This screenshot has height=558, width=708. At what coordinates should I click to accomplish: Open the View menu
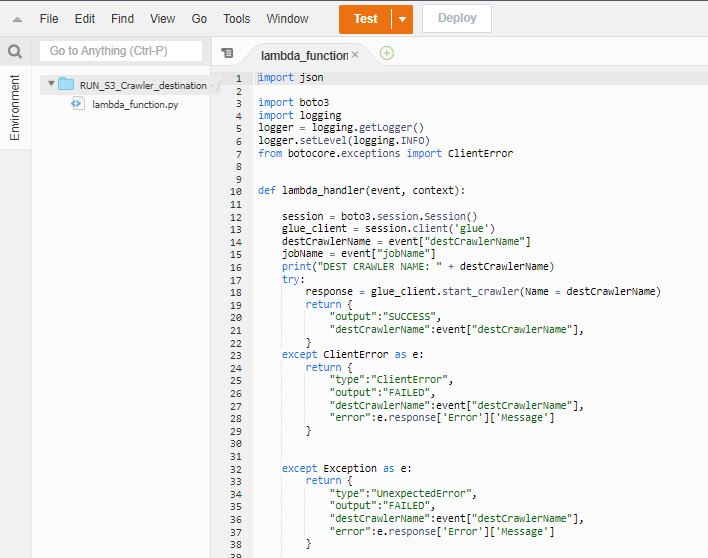click(x=162, y=19)
